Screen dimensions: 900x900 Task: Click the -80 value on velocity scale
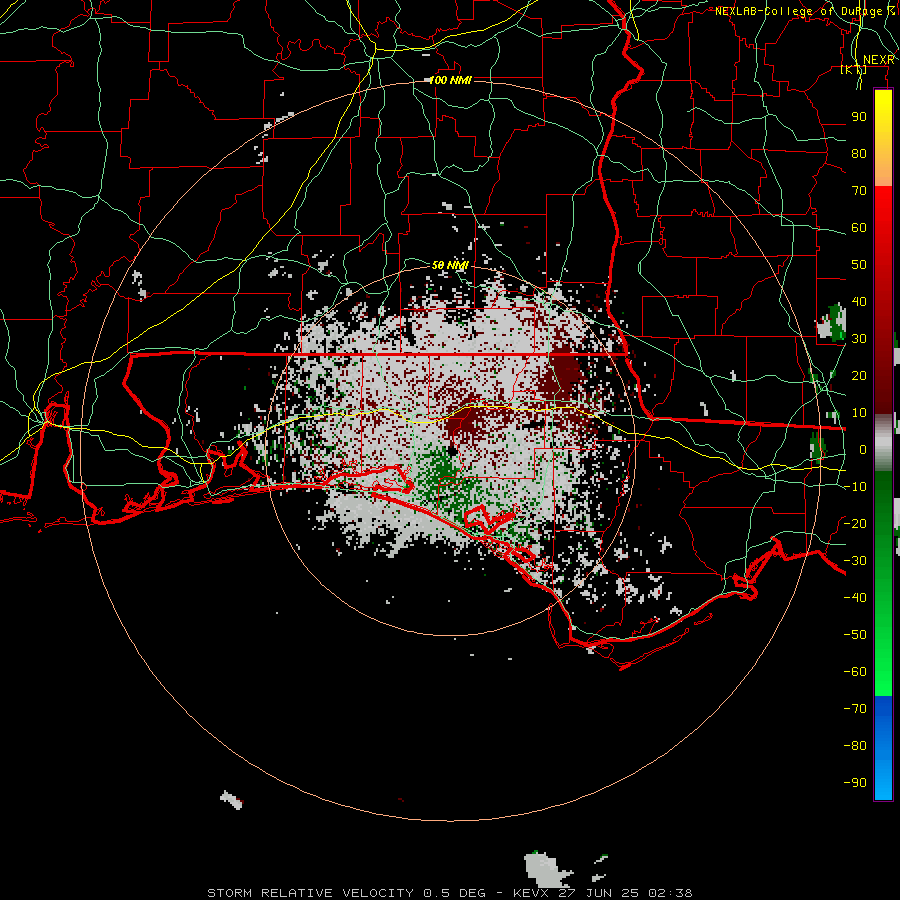tap(855, 746)
